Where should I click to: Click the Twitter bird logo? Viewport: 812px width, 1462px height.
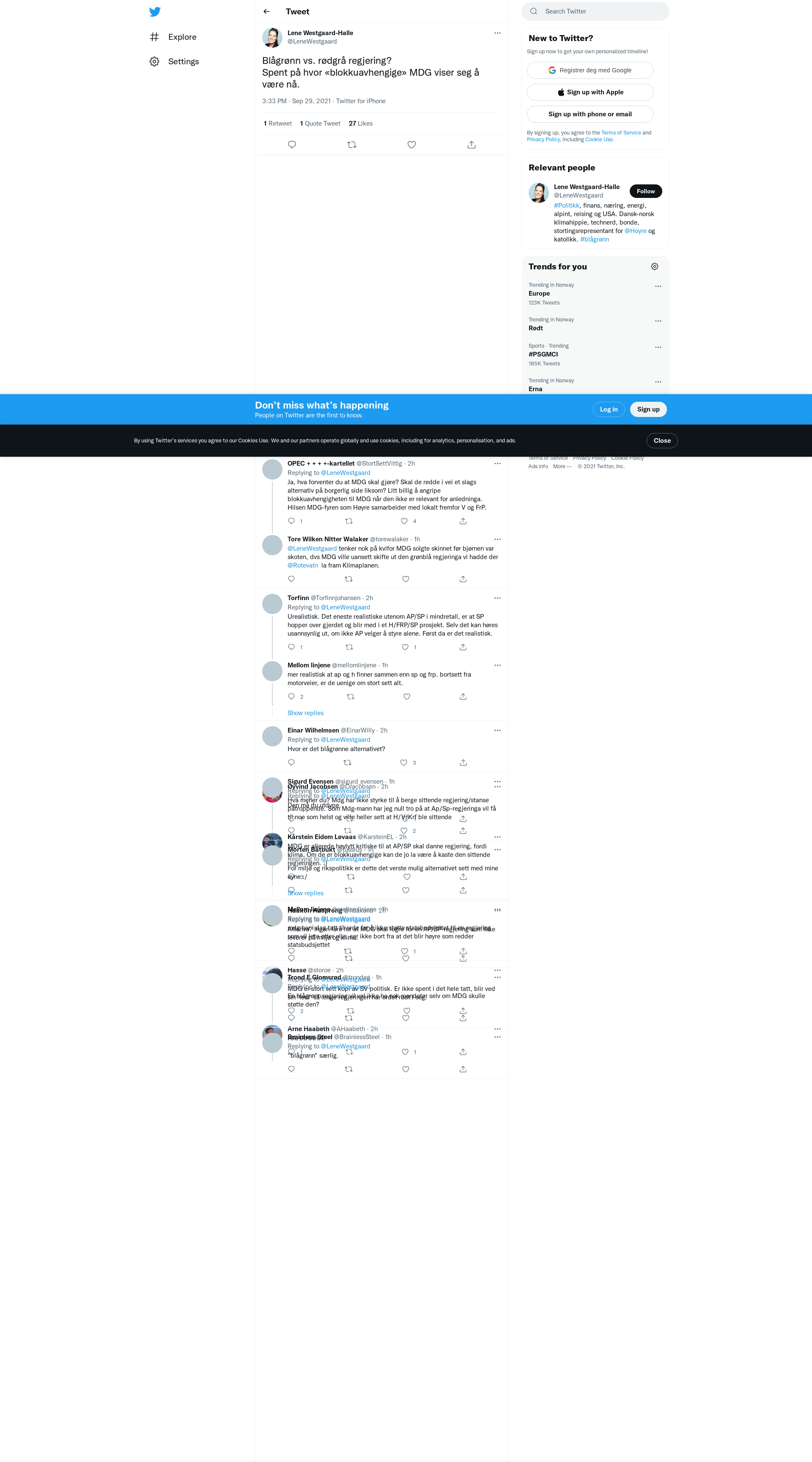click(x=155, y=12)
